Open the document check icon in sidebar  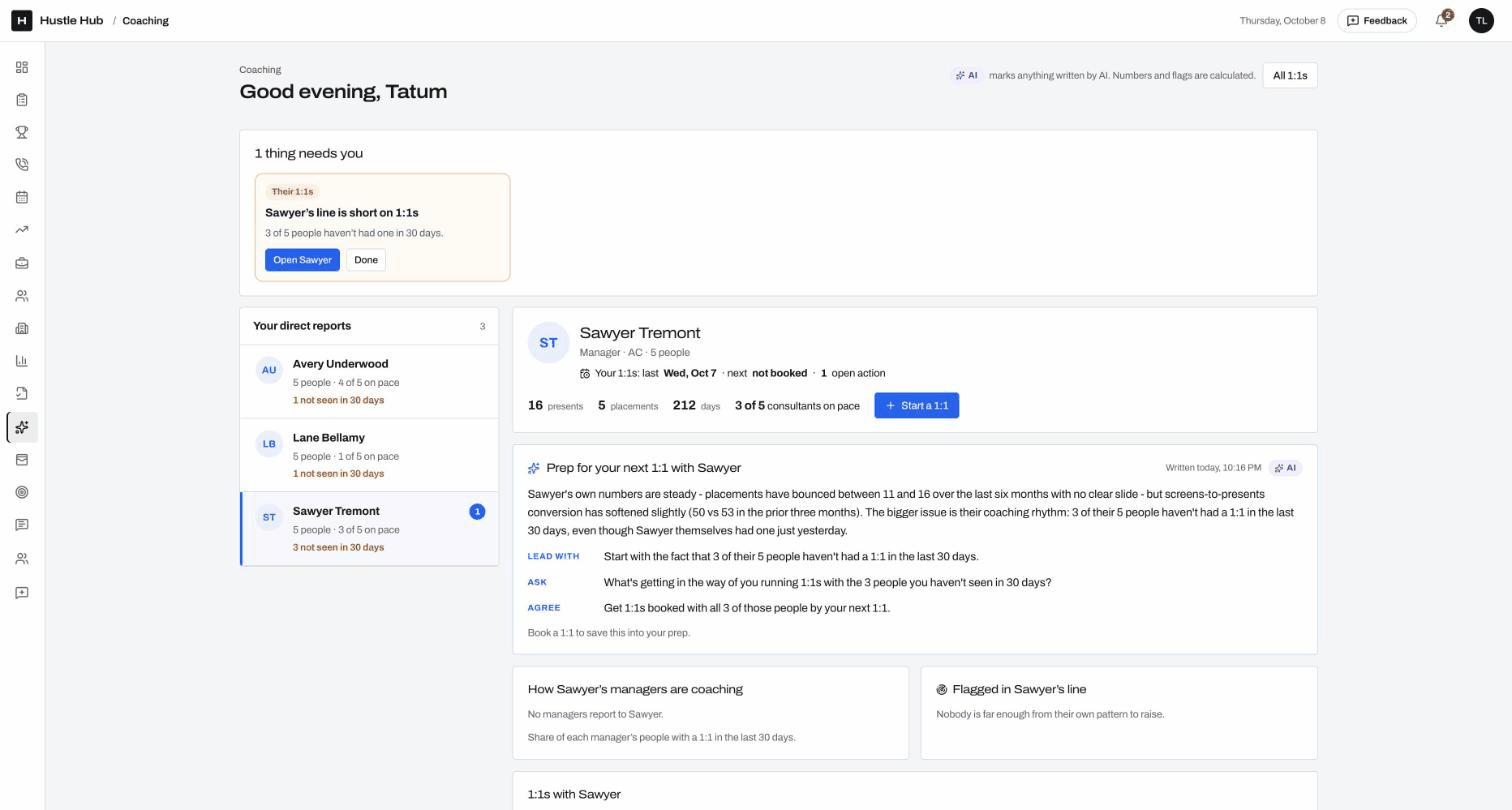[x=22, y=393]
